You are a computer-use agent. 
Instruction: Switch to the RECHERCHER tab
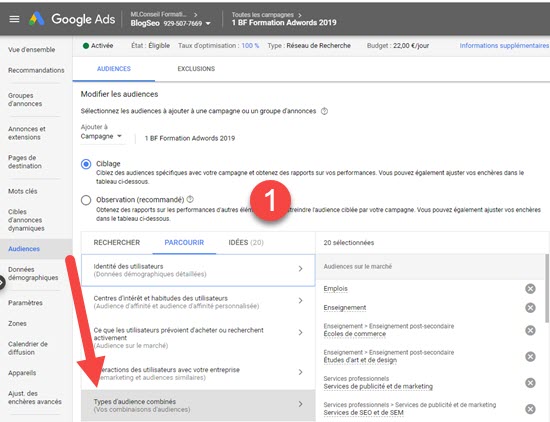click(x=117, y=242)
